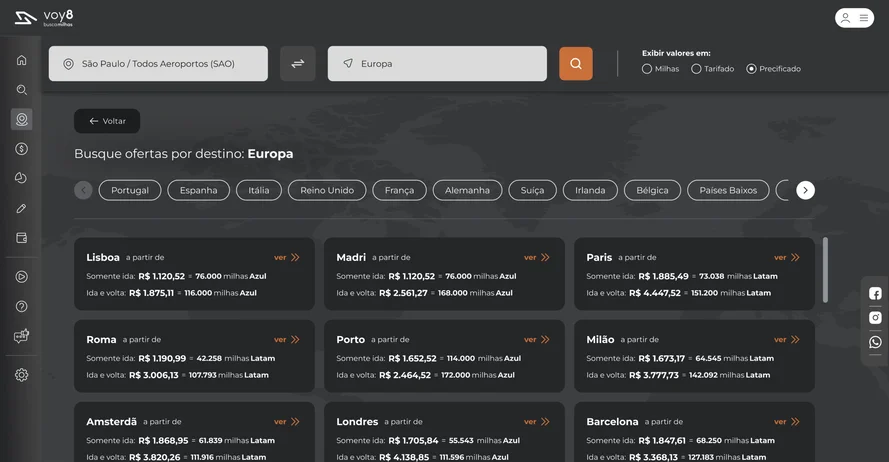Open the Facebook social link

(x=875, y=294)
